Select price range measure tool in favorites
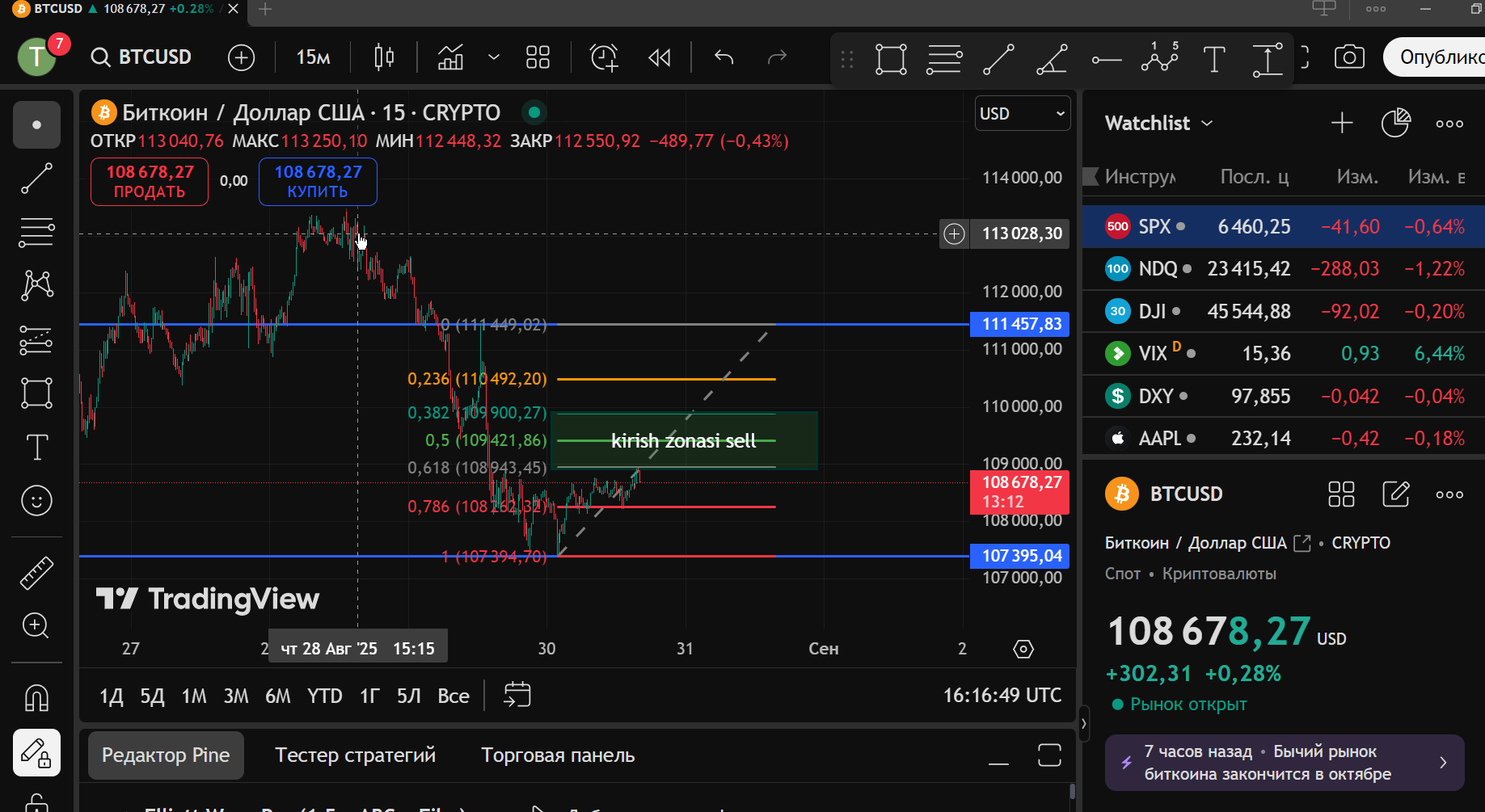This screenshot has height=812, width=1485. (x=1268, y=59)
